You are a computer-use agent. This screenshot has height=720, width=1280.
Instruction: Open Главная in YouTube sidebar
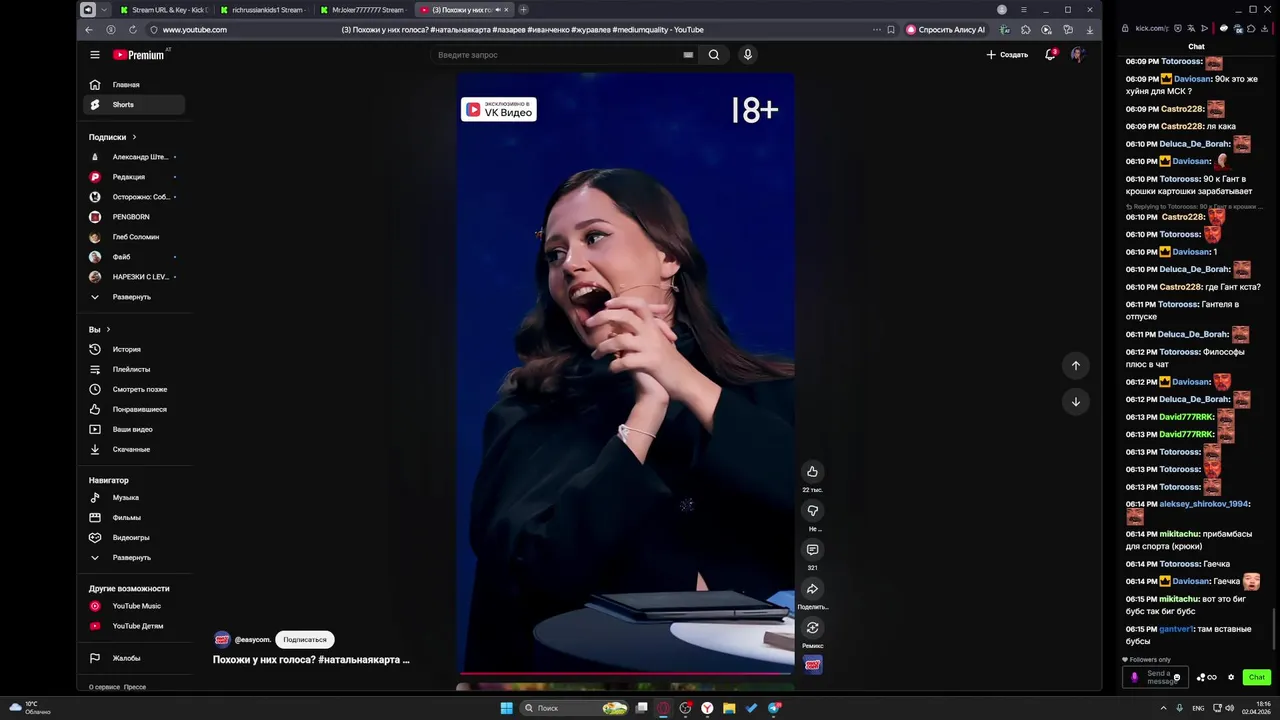click(135, 85)
